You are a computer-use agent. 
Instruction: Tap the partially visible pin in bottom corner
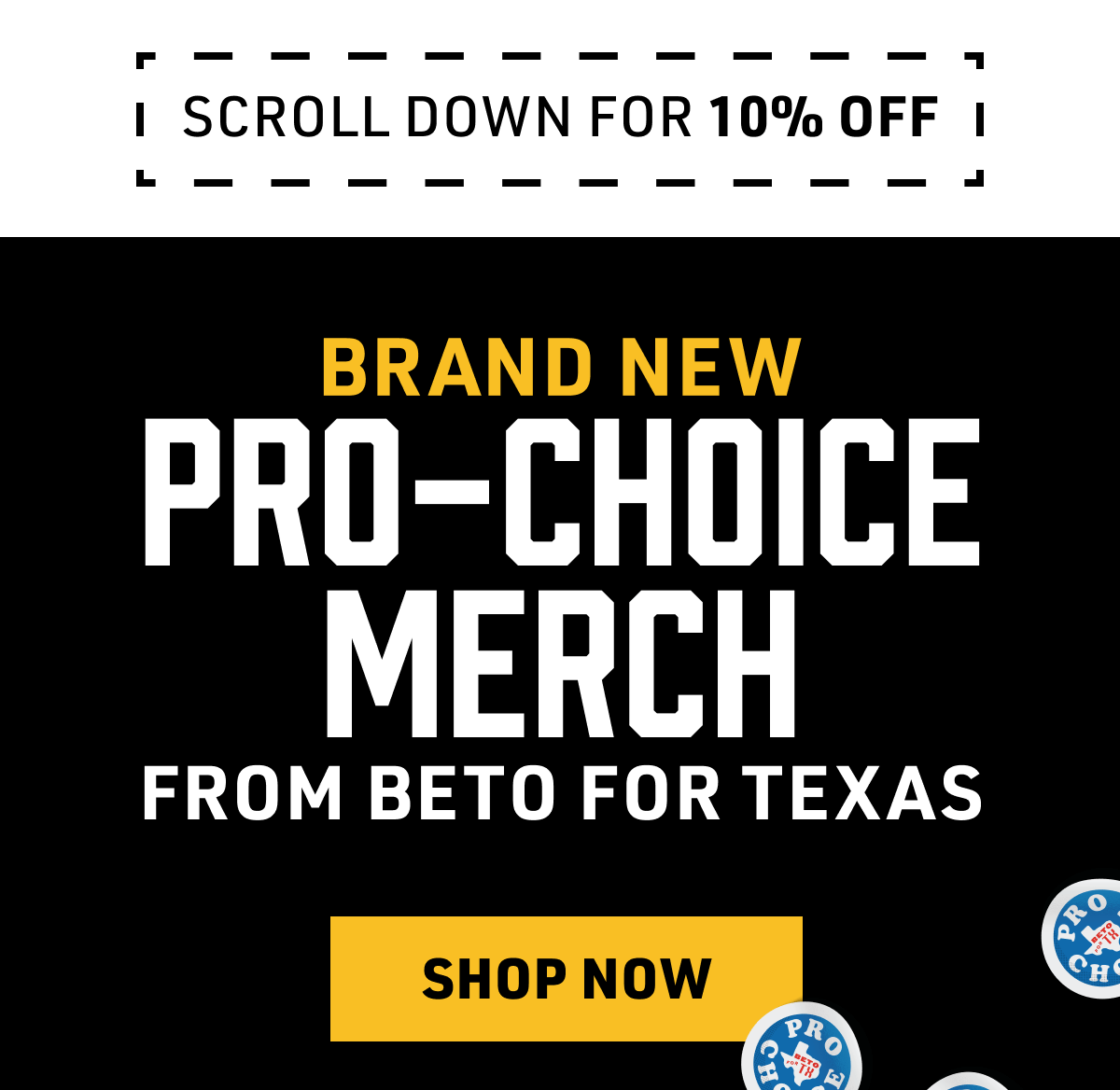click(966, 1082)
